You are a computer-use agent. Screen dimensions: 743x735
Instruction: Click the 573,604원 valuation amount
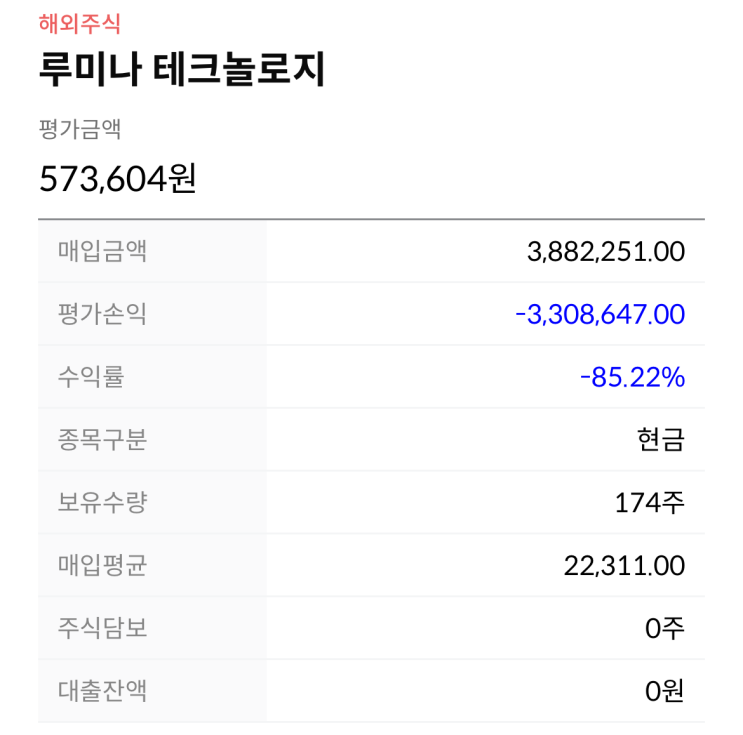pos(118,179)
